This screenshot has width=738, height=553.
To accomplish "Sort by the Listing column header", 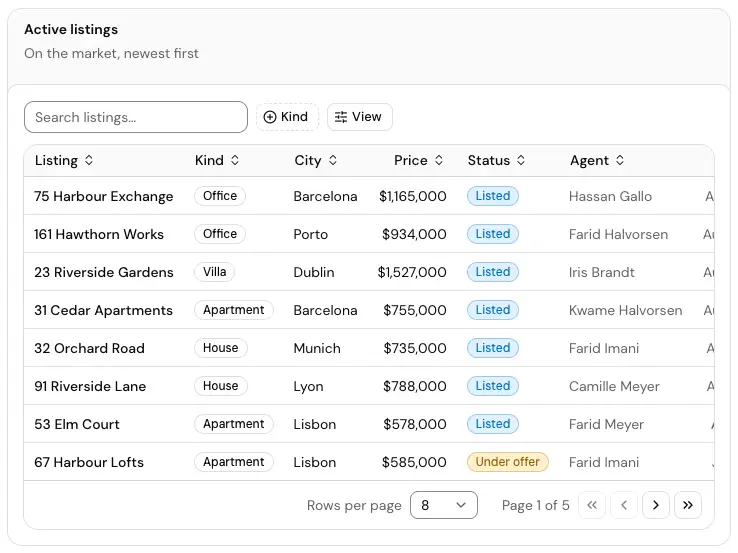I will tap(64, 160).
